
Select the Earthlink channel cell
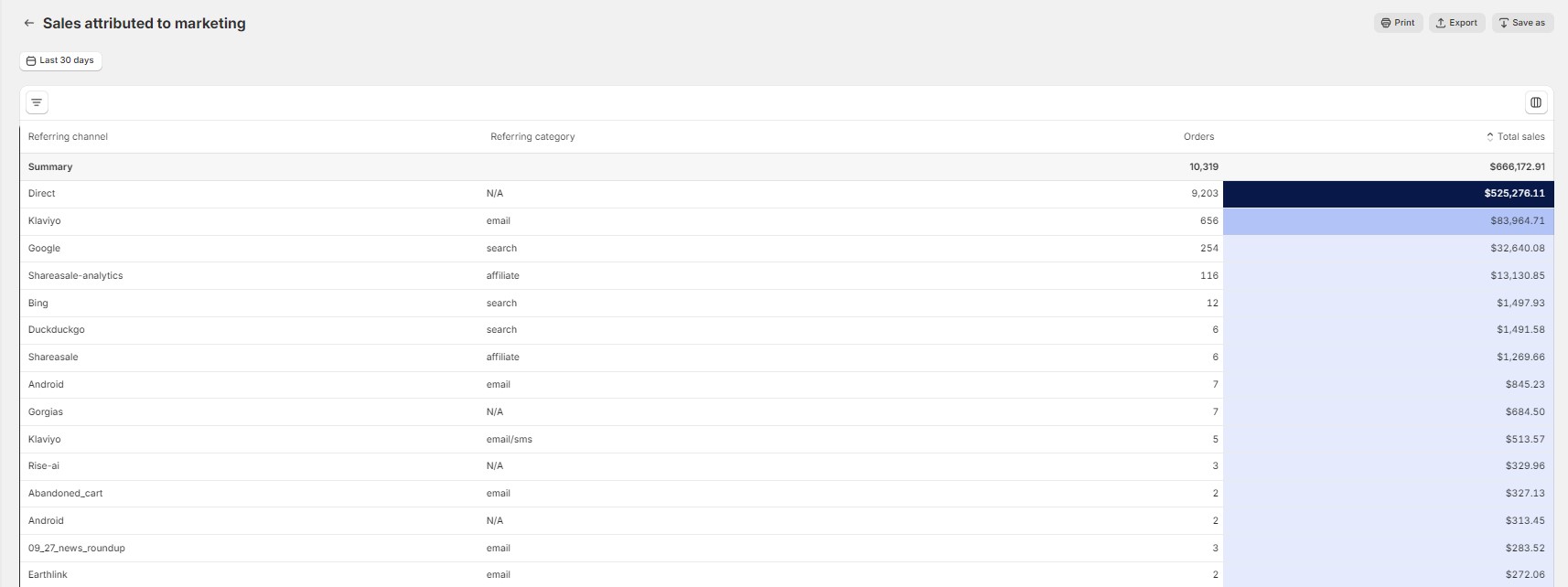48,574
